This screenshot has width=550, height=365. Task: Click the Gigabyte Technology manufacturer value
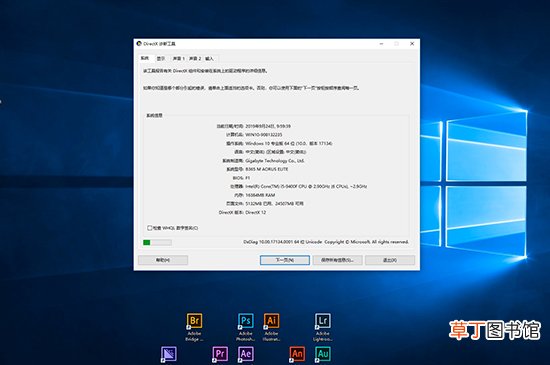coord(275,161)
